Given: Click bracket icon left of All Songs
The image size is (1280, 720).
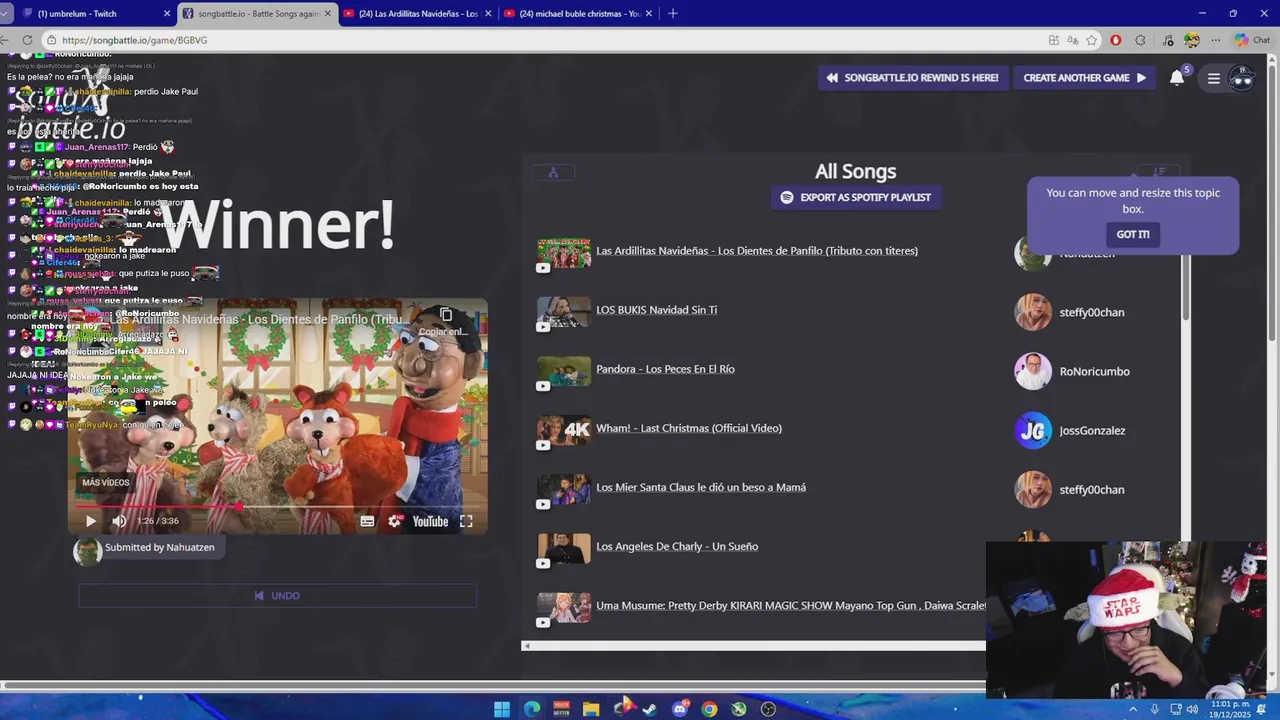Looking at the screenshot, I should [x=553, y=172].
